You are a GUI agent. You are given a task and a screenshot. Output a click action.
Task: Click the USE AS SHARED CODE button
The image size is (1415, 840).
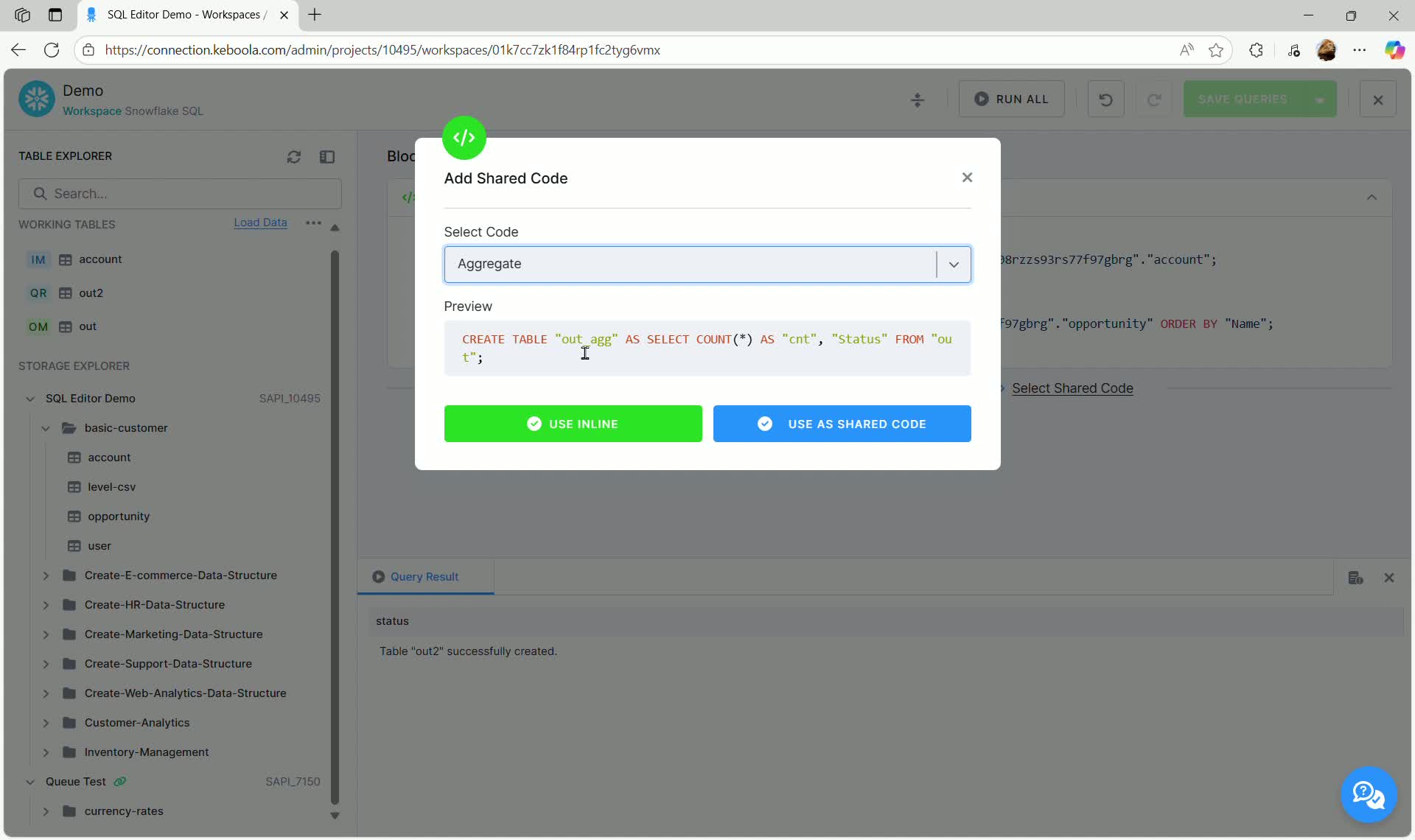tap(842, 424)
